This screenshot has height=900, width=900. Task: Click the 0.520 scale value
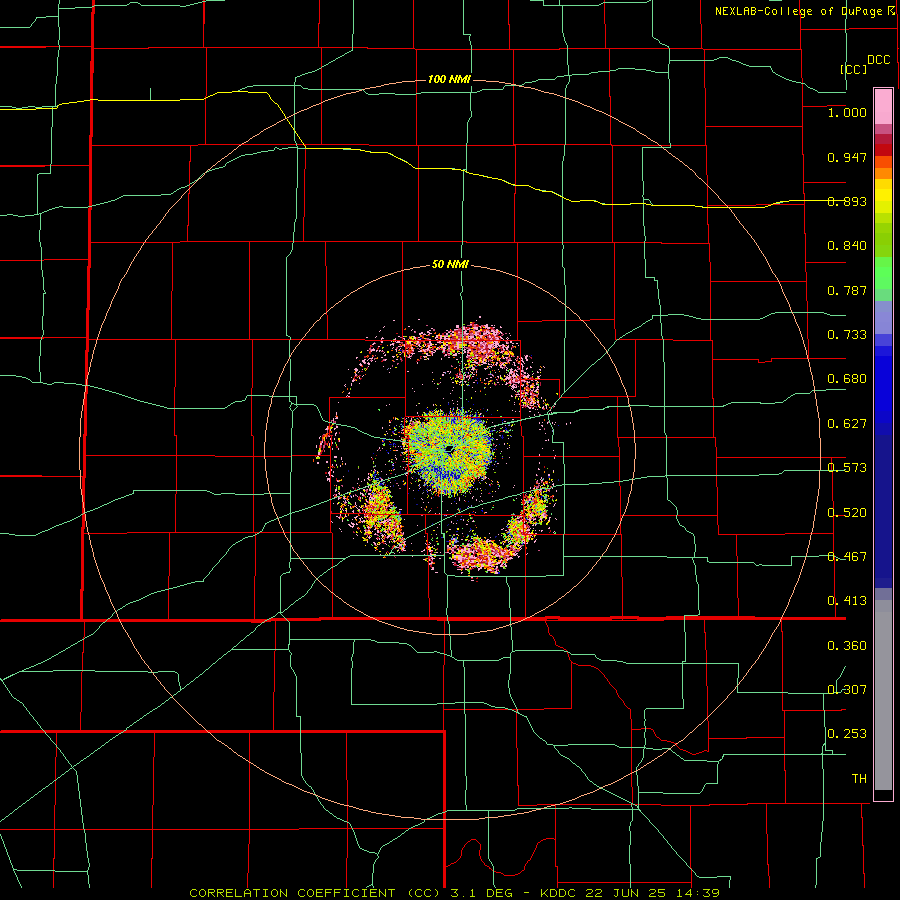tap(847, 512)
